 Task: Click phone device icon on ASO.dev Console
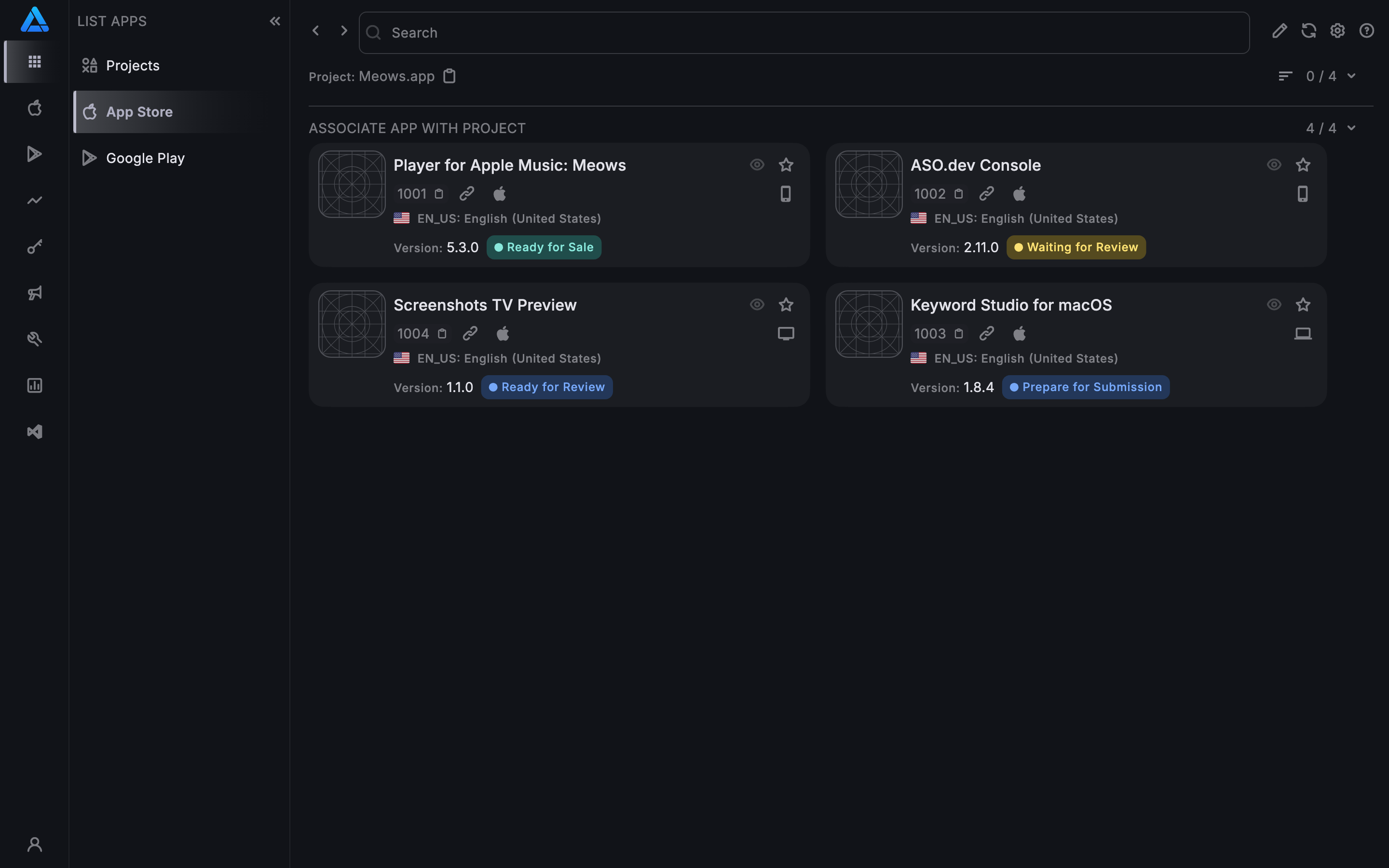[1303, 194]
